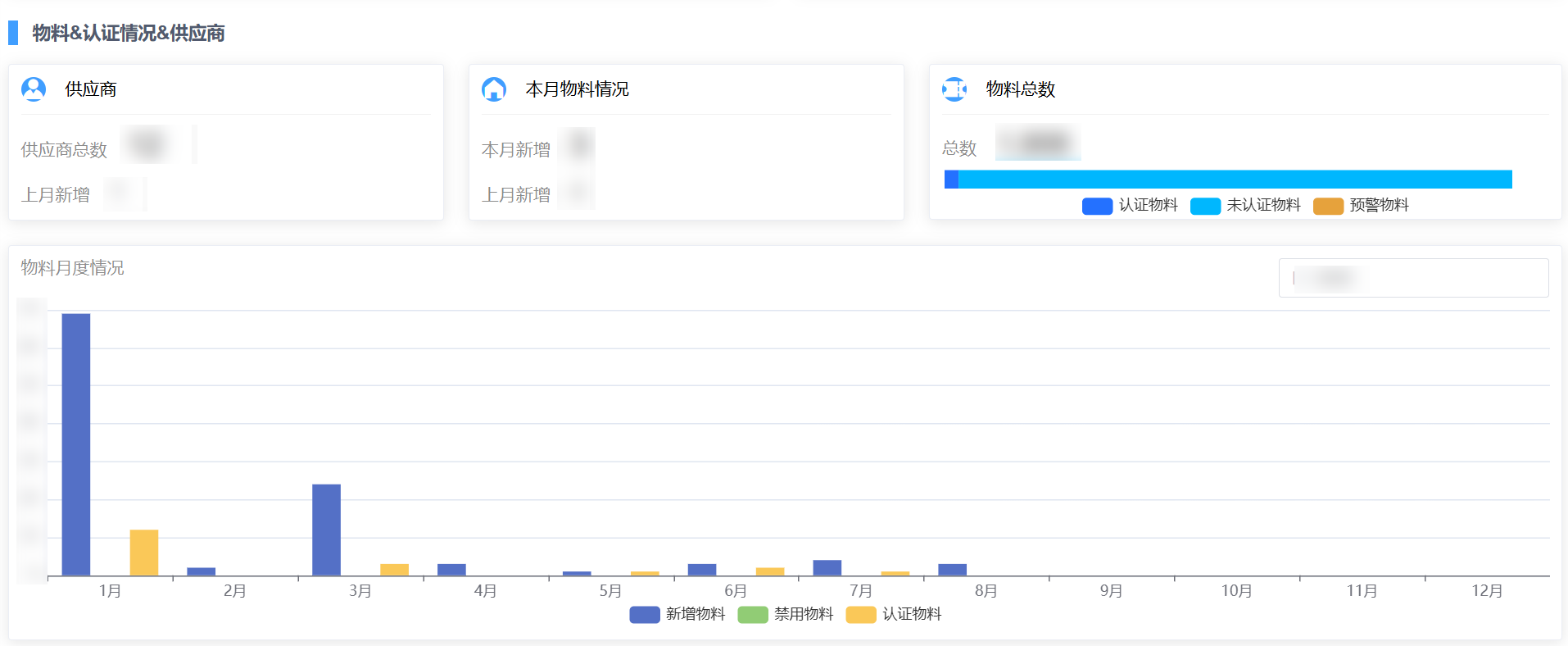Click the 总数 value in the 物料总数 card

point(1038,143)
